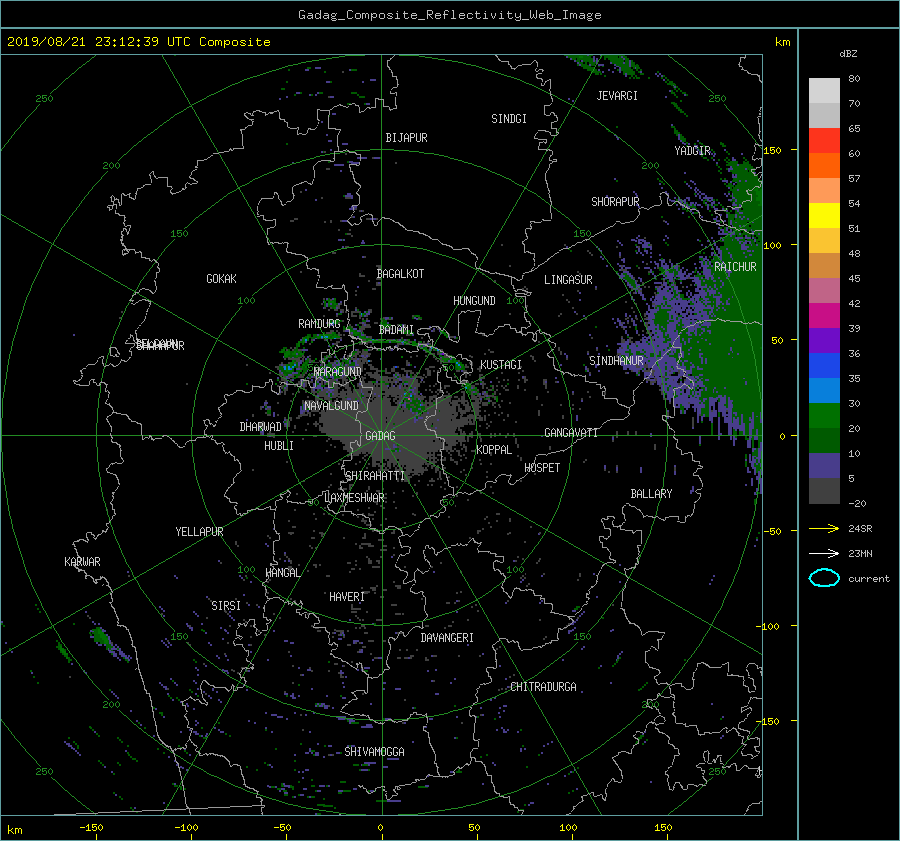Viewport: 900px width, 841px height.
Task: Click the dBZ legend heading
Action: [848, 53]
